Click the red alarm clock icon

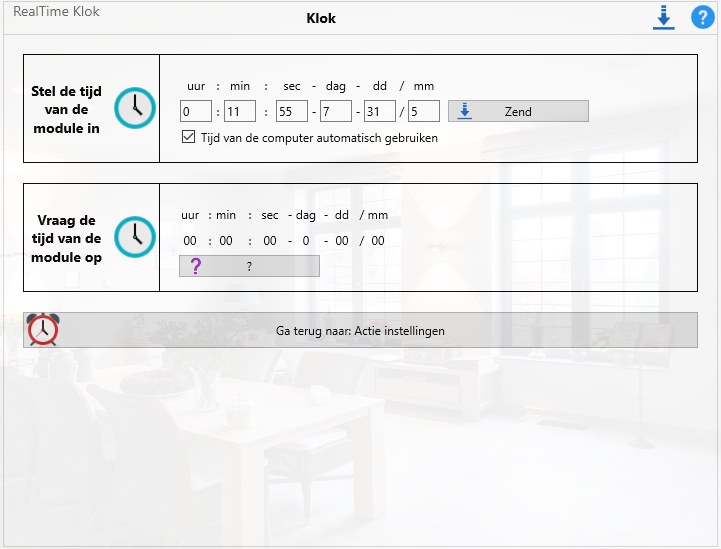click(x=43, y=330)
